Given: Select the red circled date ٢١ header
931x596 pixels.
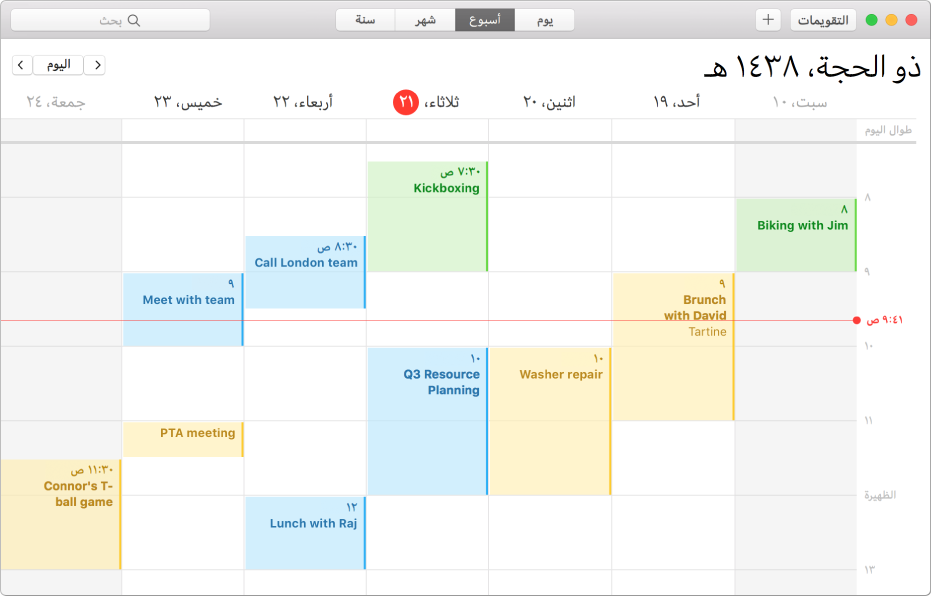Looking at the screenshot, I should [x=406, y=103].
